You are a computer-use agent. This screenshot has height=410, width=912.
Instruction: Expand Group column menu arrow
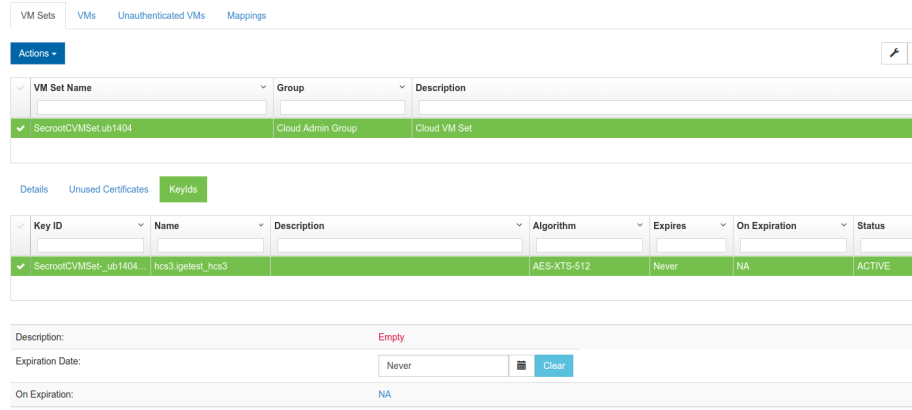pos(402,87)
